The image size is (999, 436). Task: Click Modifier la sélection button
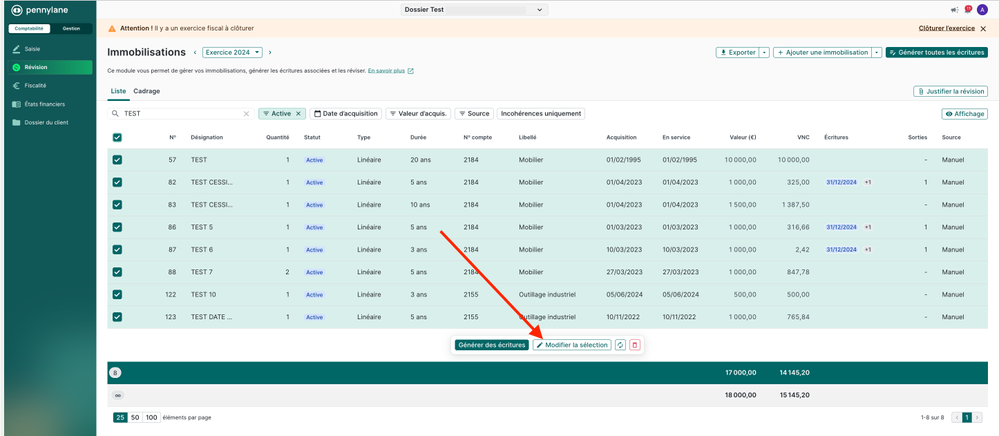click(571, 345)
